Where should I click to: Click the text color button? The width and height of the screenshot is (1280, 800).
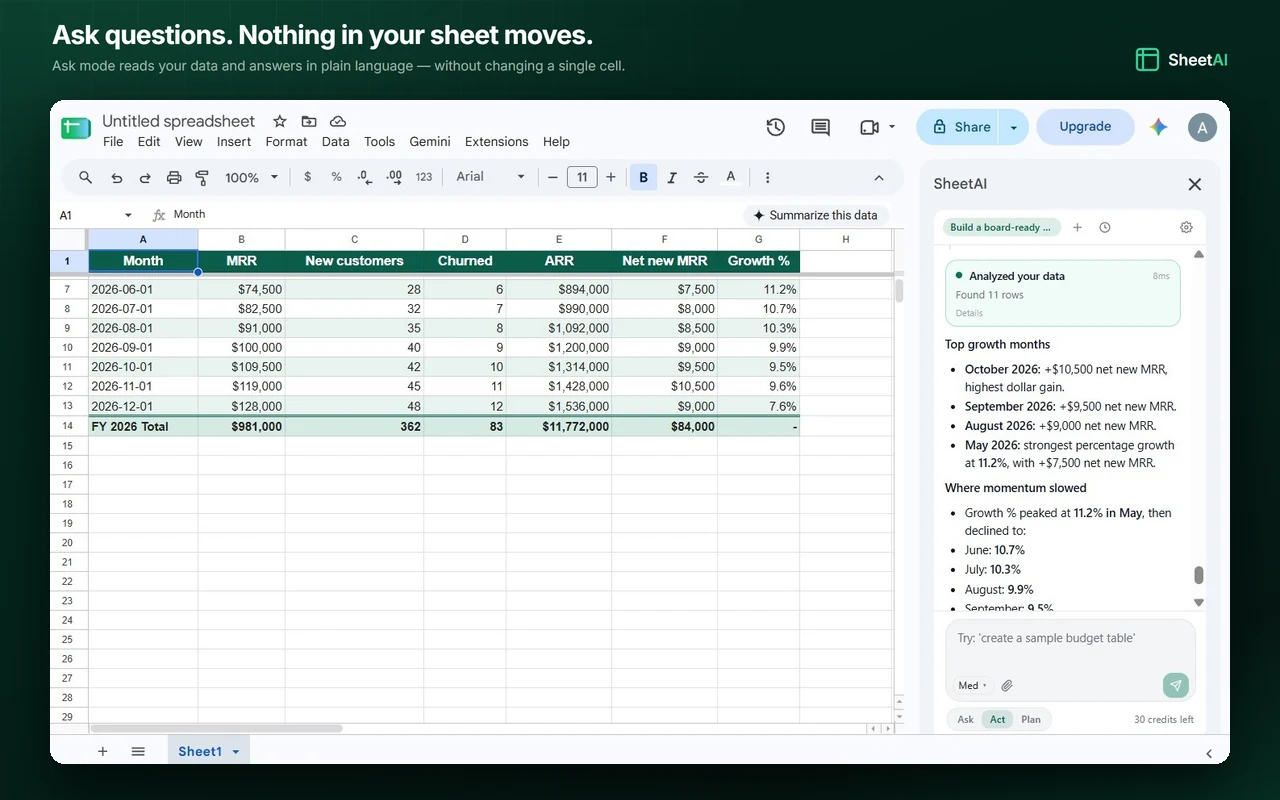click(x=731, y=177)
